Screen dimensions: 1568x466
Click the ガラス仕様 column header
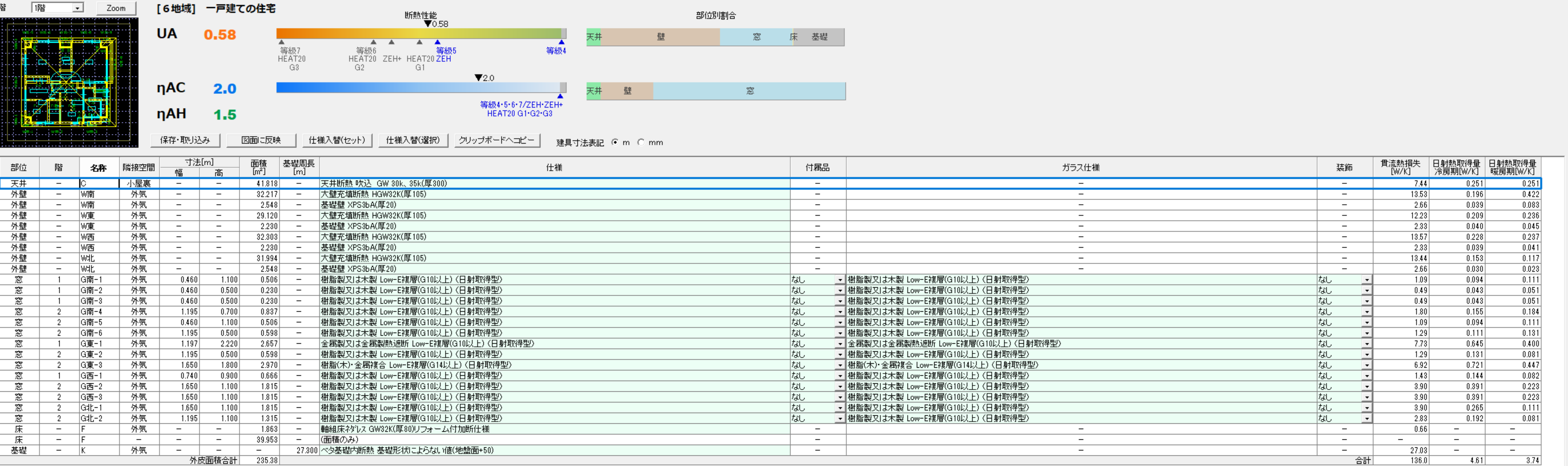pyautogui.click(x=1081, y=168)
